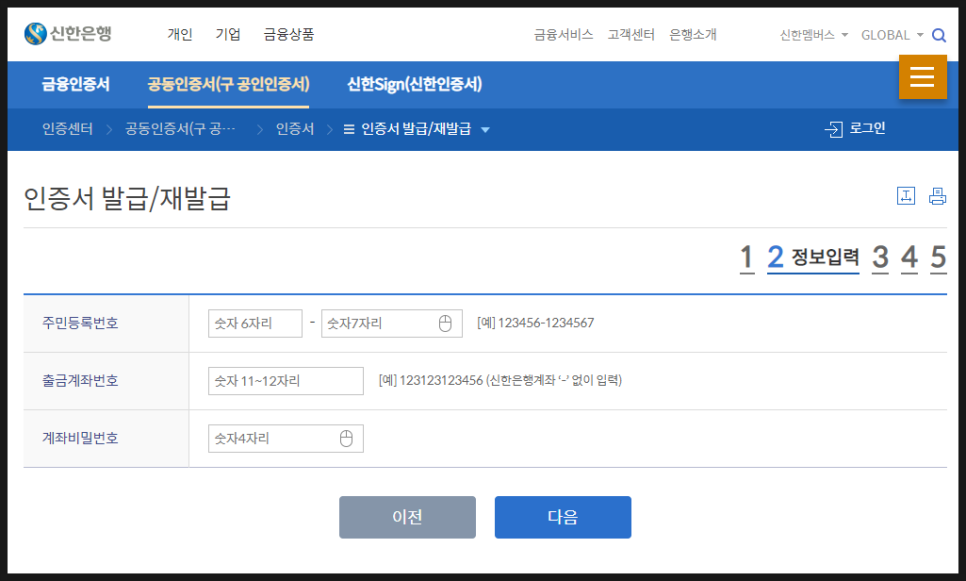Open the GLOBAL language dropdown
This screenshot has height=581, width=966.
click(x=891, y=34)
